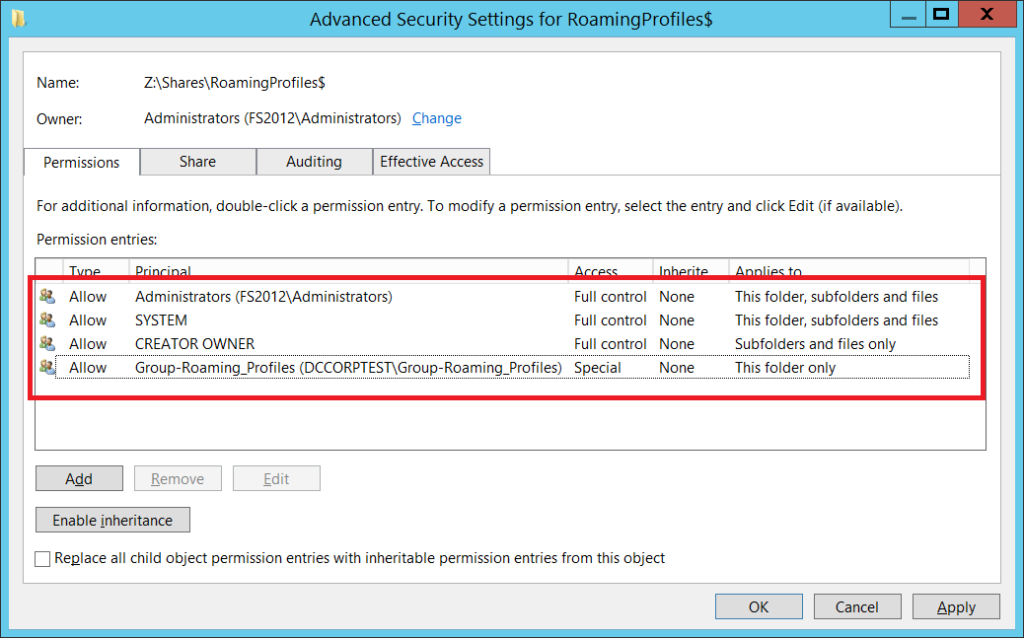
Task: Click the Enable inheritance button
Action: tap(112, 519)
